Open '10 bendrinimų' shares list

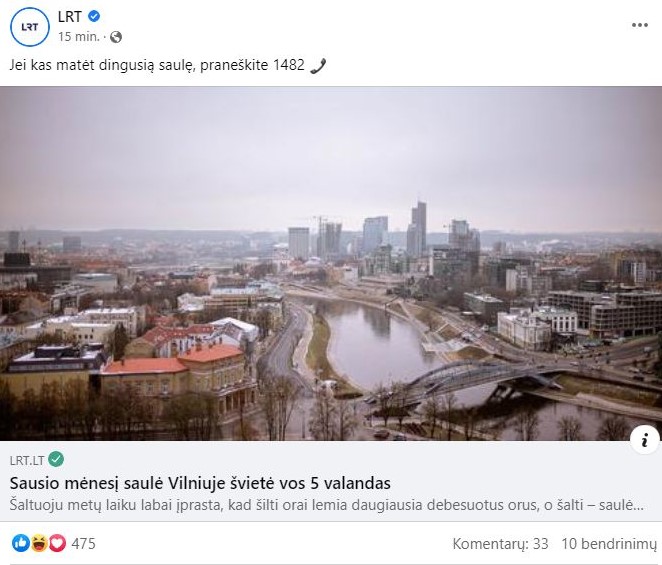(608, 544)
